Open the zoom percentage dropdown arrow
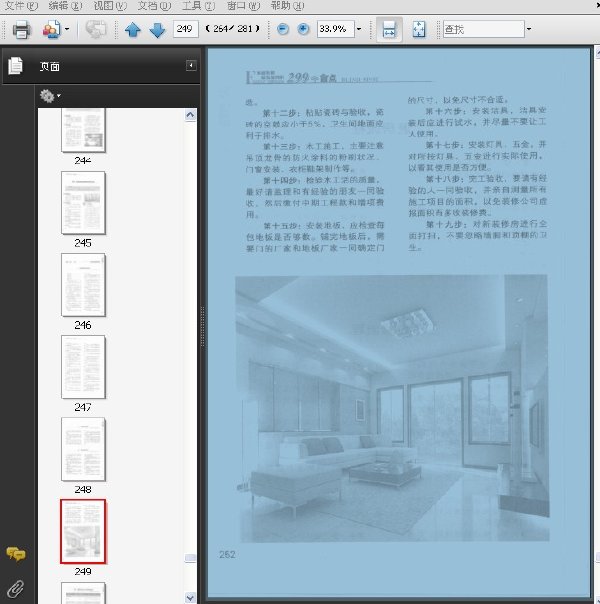Image resolution: width=600 pixels, height=604 pixels. [x=359, y=29]
